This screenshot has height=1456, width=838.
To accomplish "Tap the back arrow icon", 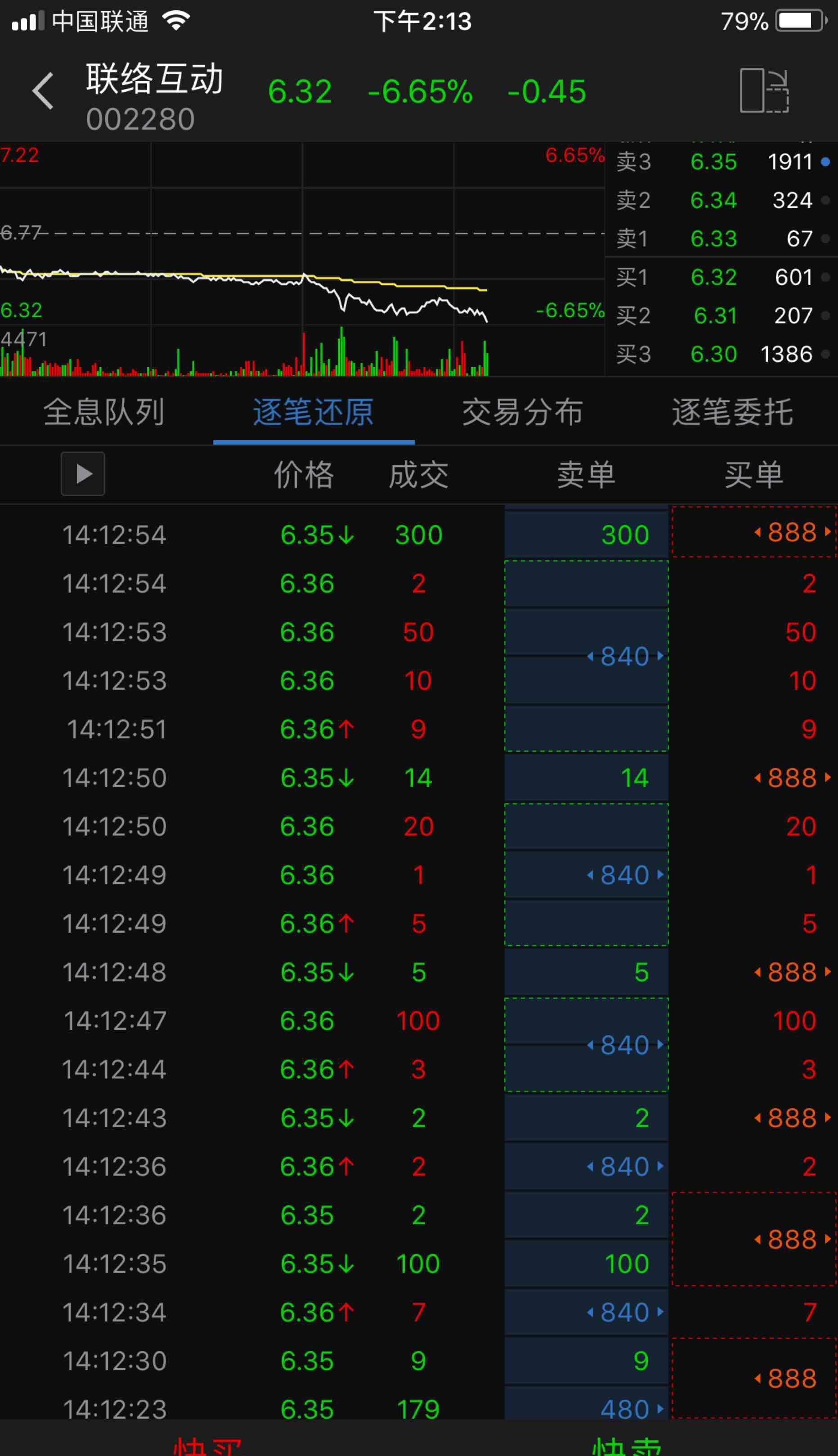I will pyautogui.click(x=43, y=91).
